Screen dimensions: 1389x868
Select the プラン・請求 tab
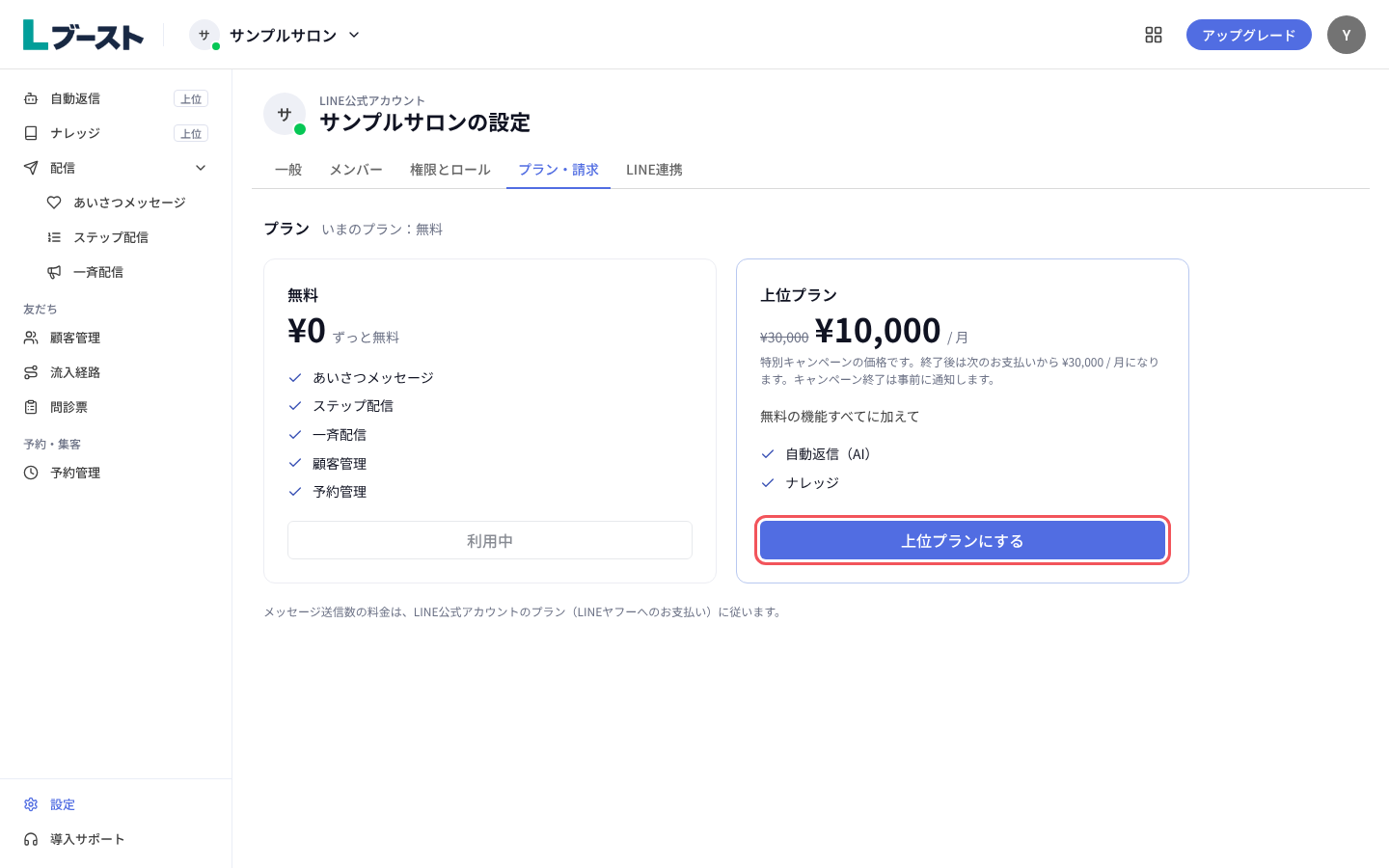click(558, 170)
